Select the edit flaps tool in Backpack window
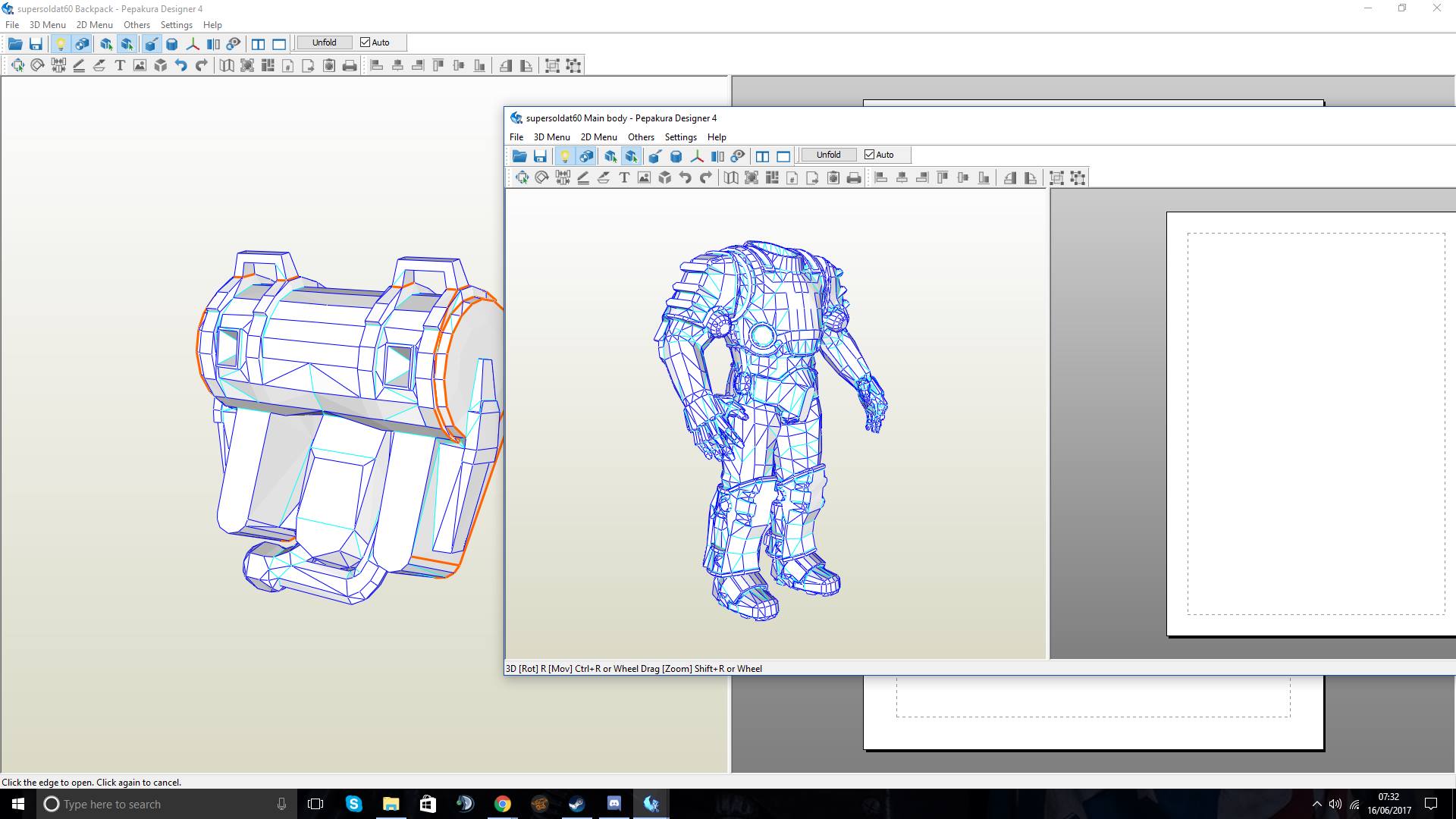 [99, 65]
